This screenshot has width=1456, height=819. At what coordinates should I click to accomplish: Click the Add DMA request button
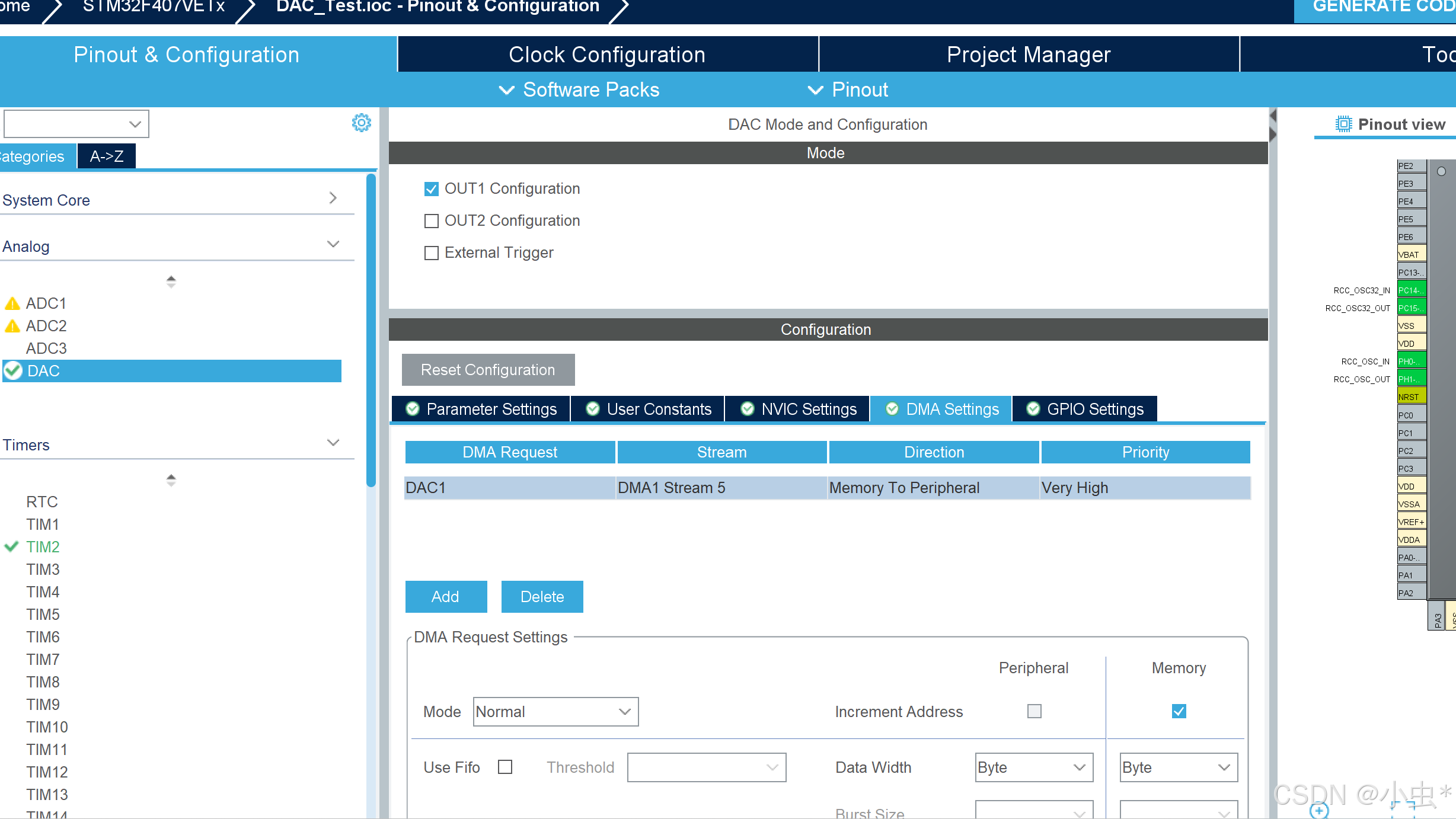446,597
